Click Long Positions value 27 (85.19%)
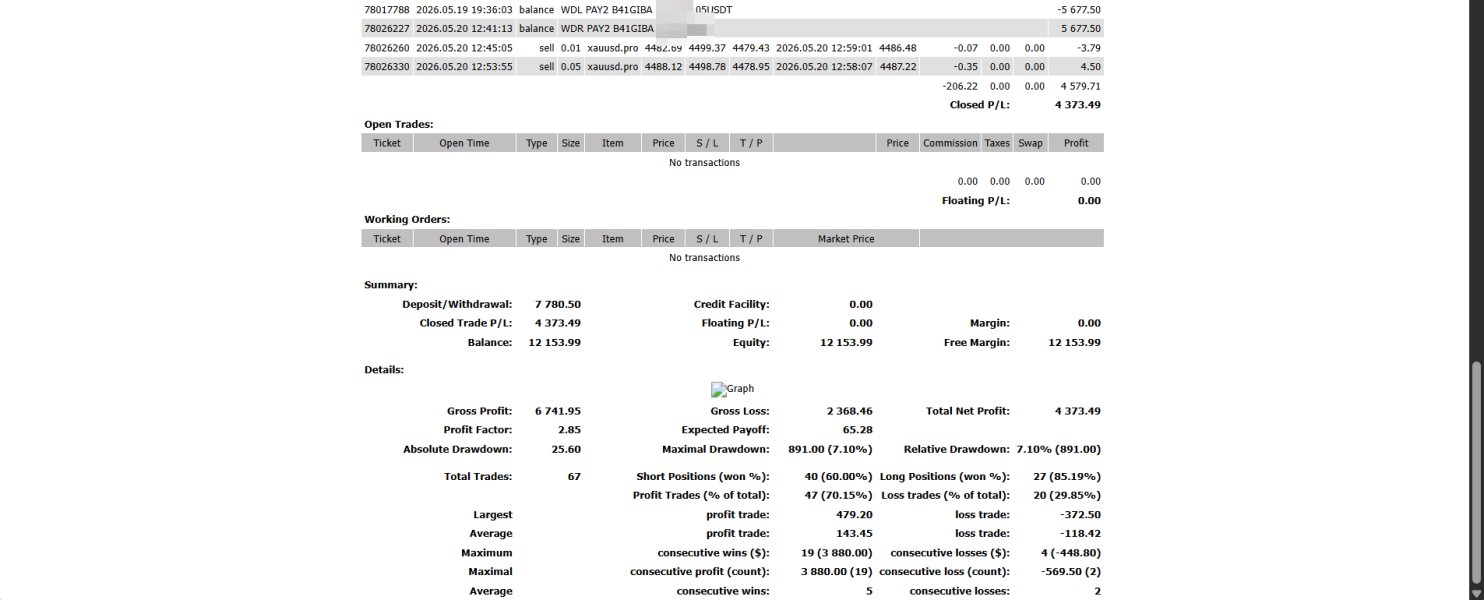This screenshot has width=1484, height=600. tap(1066, 477)
